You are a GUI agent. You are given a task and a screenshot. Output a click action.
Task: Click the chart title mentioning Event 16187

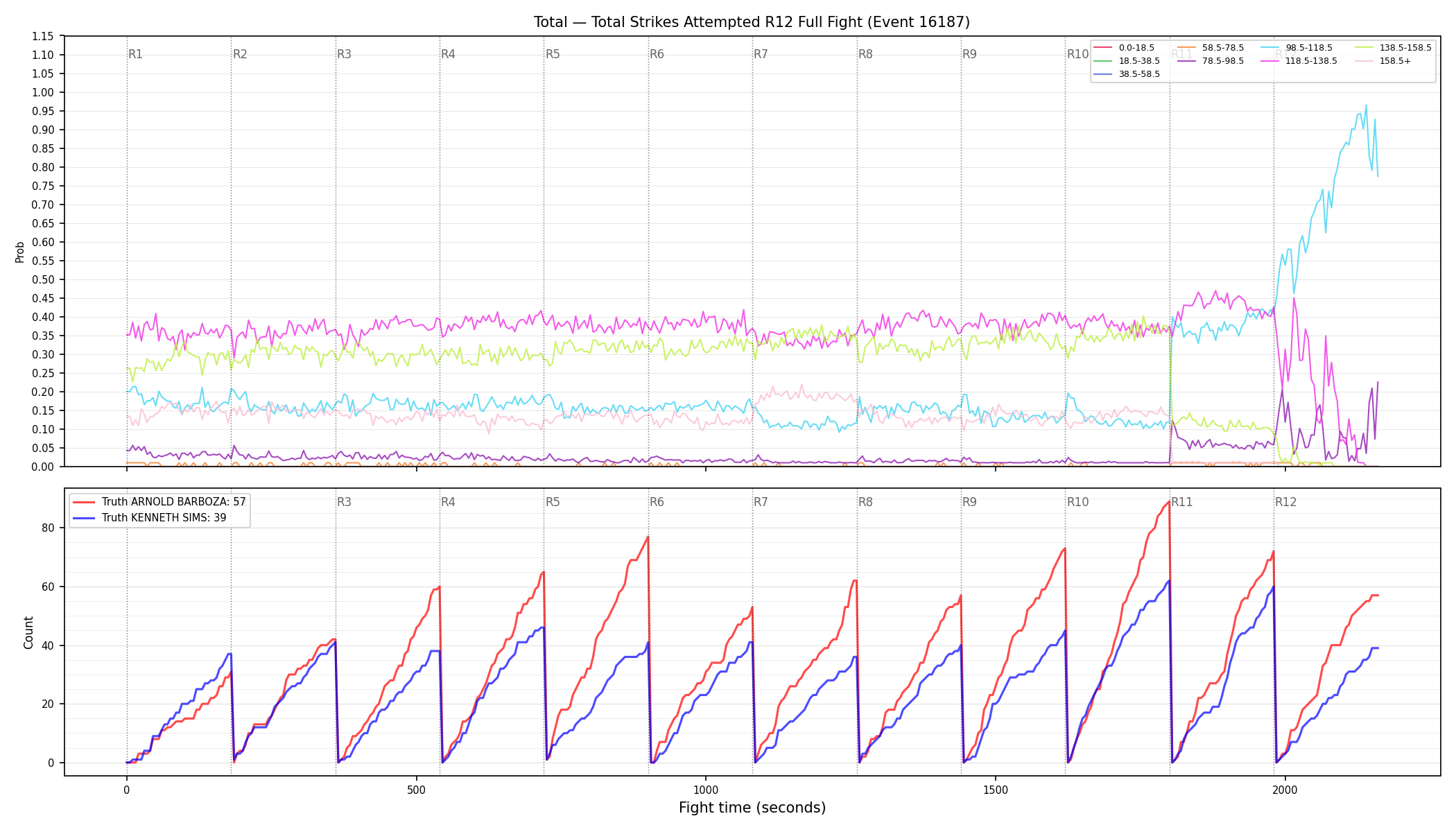coord(752,22)
